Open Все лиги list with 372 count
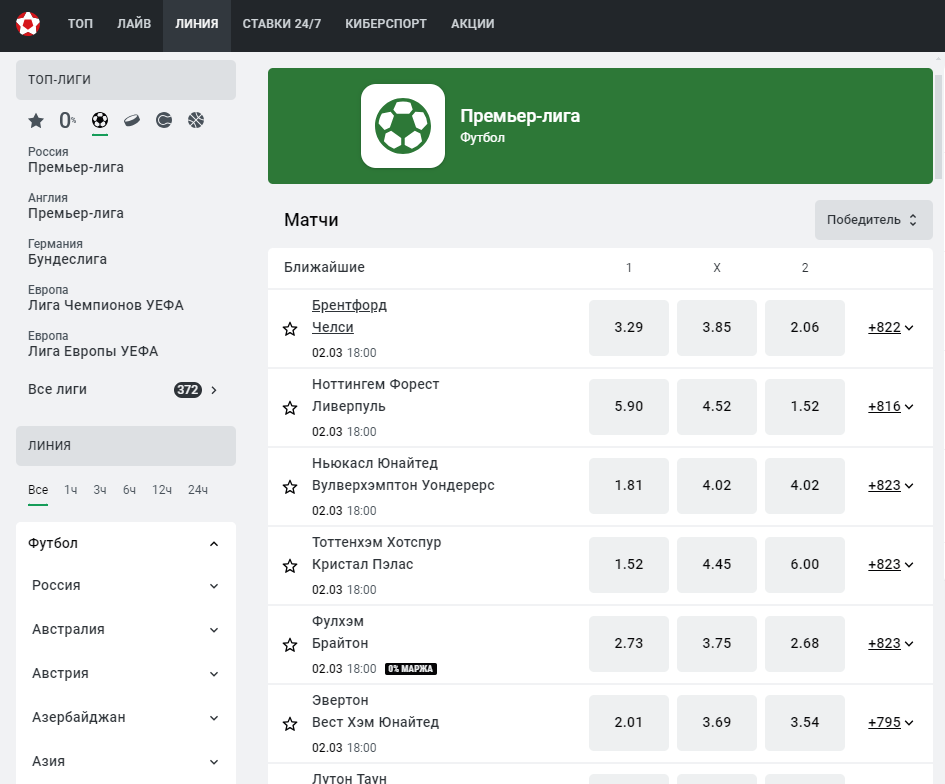Viewport: 945px width, 784px height. pos(123,390)
